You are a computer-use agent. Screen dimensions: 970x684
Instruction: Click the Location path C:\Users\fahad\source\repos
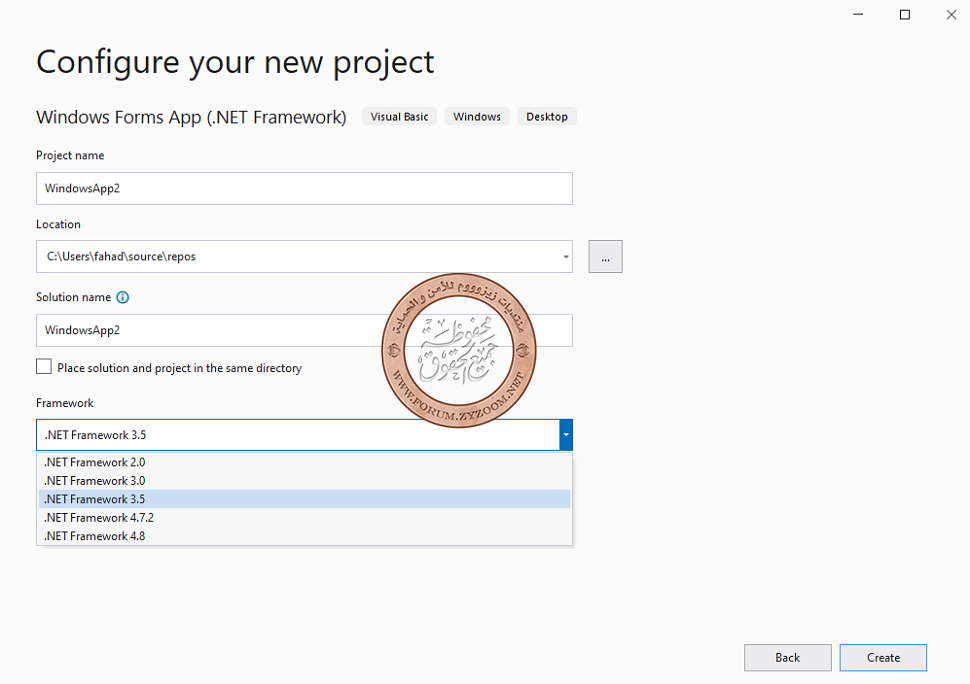click(121, 257)
